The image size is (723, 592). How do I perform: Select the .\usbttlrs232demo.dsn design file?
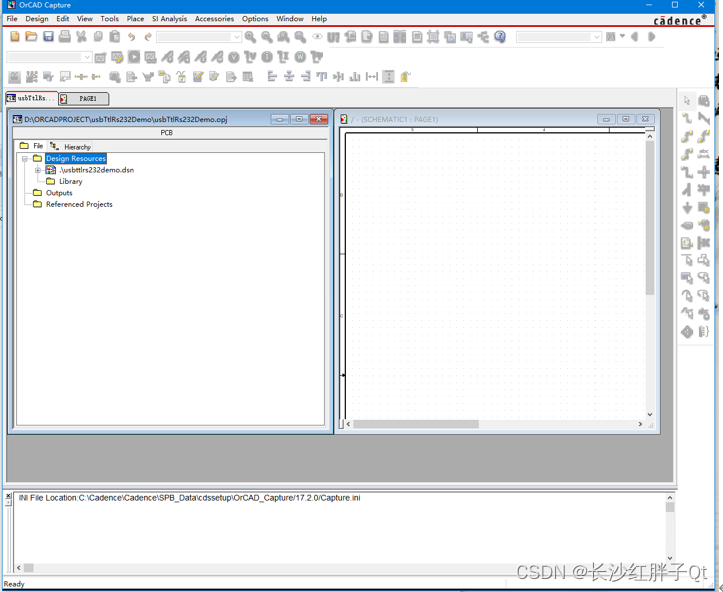tap(96, 170)
